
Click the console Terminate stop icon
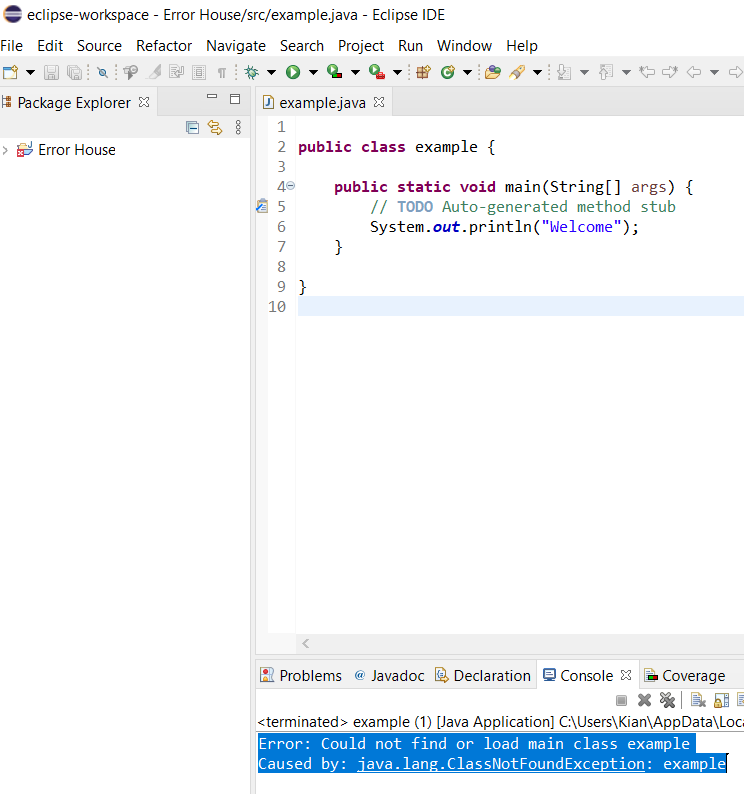(x=621, y=700)
